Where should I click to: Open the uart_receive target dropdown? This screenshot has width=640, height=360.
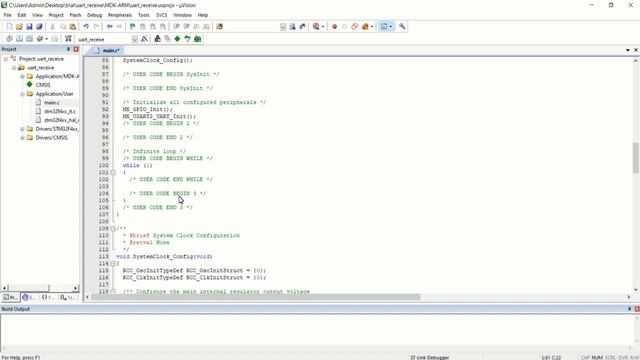[x=135, y=39]
